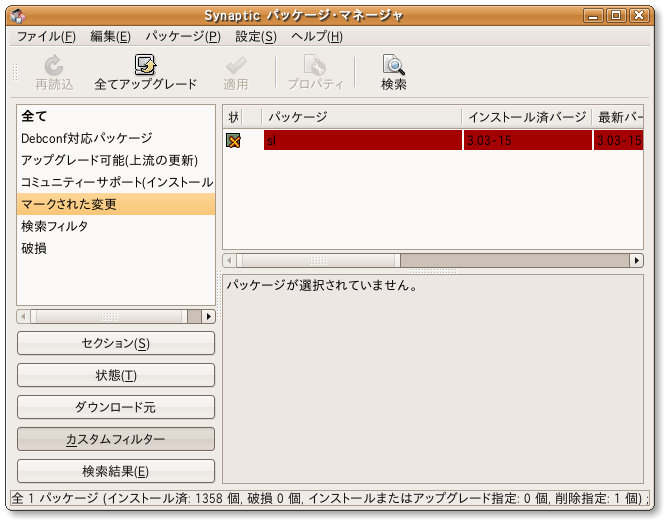Open the パッケージ(P) menu
The height and width of the screenshot is (520, 664).
183,36
